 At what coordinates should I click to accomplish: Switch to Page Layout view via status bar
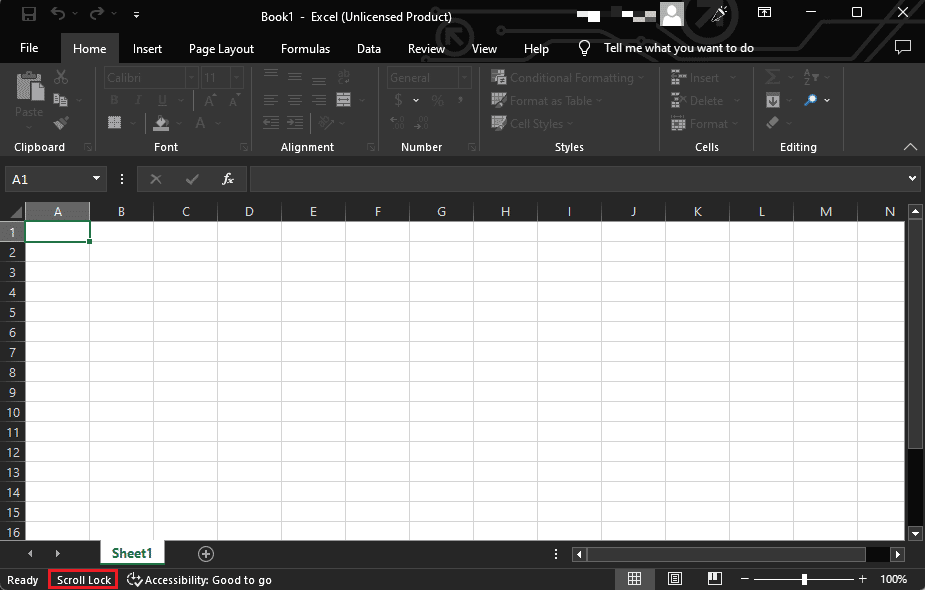pos(675,578)
